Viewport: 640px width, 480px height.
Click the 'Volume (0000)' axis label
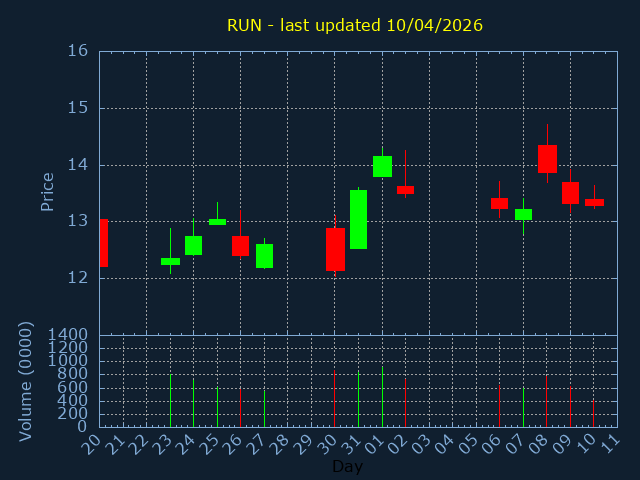pyautogui.click(x=26, y=381)
